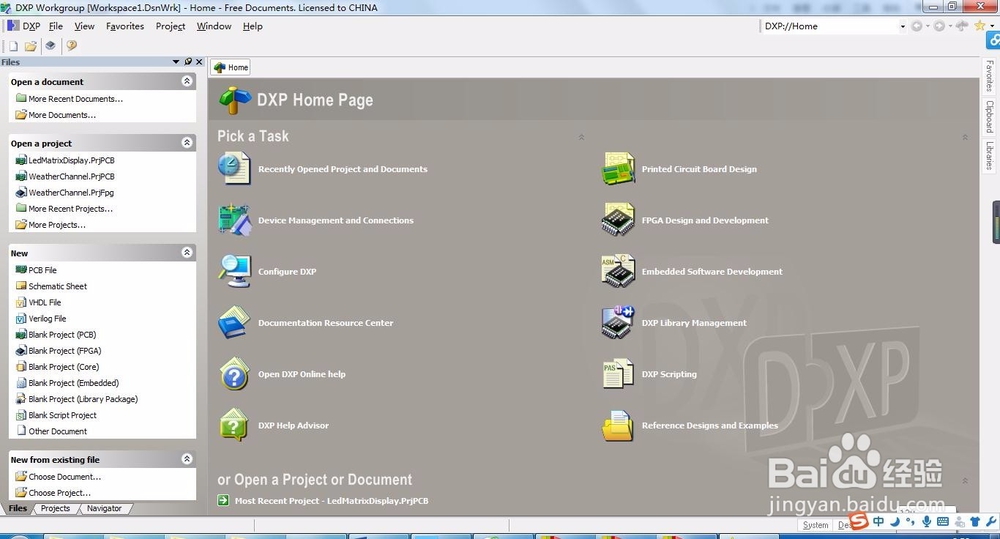
Task: Open the File menu
Action: coord(56,26)
